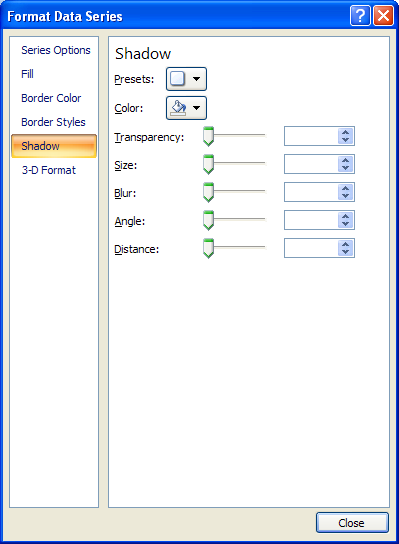Increase Distance with the up spinner arrow

tap(346, 244)
